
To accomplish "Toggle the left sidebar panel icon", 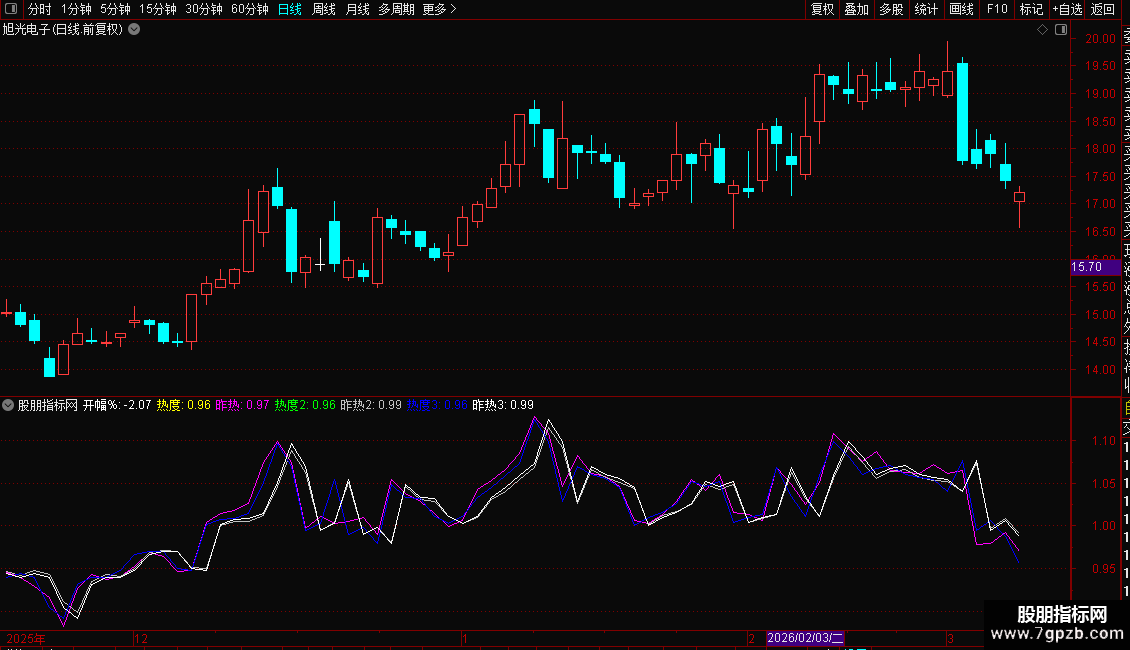I will (x=11, y=9).
